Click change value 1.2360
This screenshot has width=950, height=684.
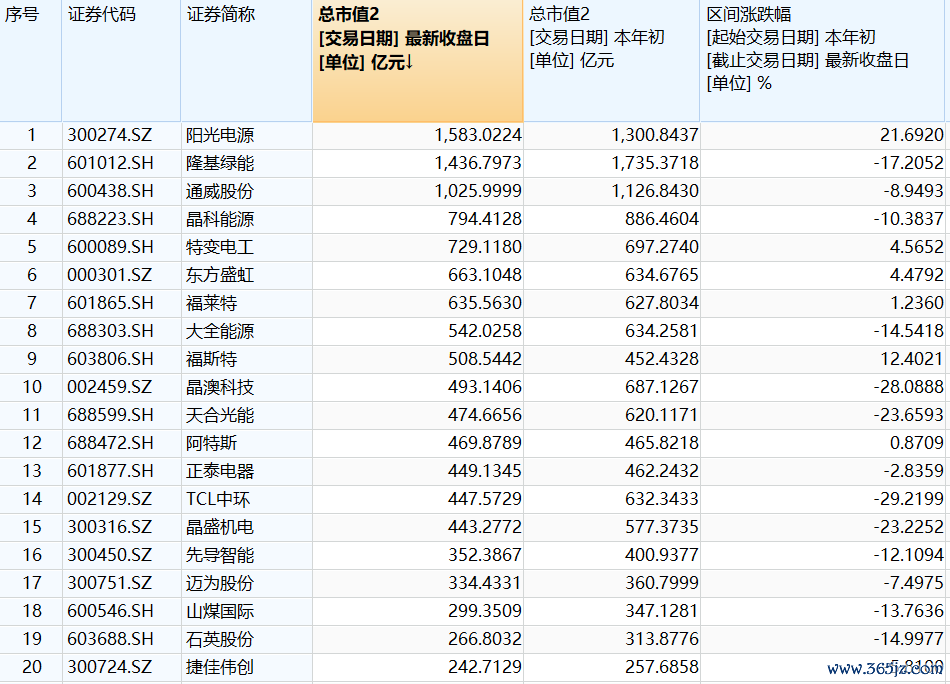(917, 303)
